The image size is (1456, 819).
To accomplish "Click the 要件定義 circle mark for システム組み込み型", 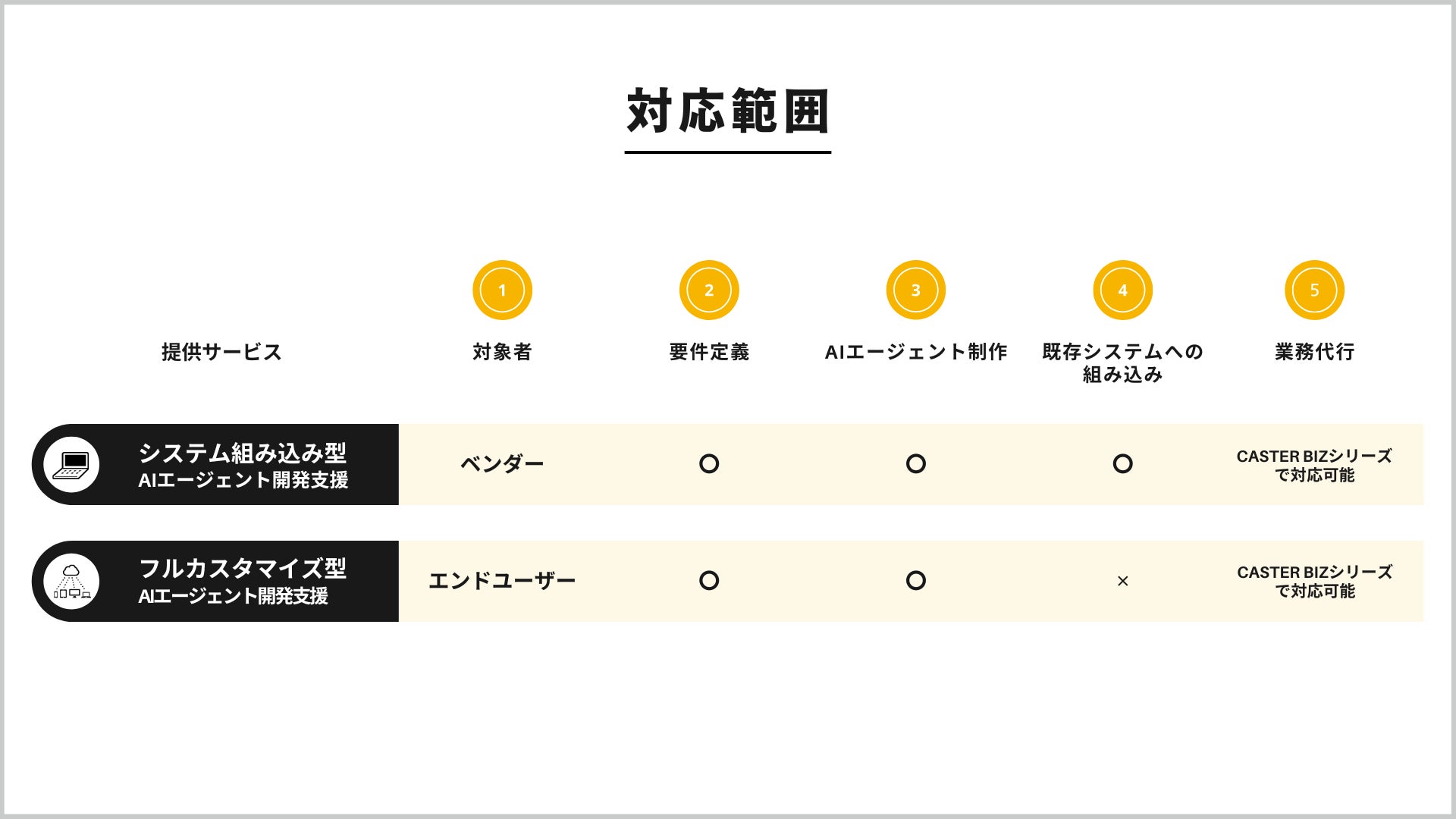I will [x=709, y=463].
